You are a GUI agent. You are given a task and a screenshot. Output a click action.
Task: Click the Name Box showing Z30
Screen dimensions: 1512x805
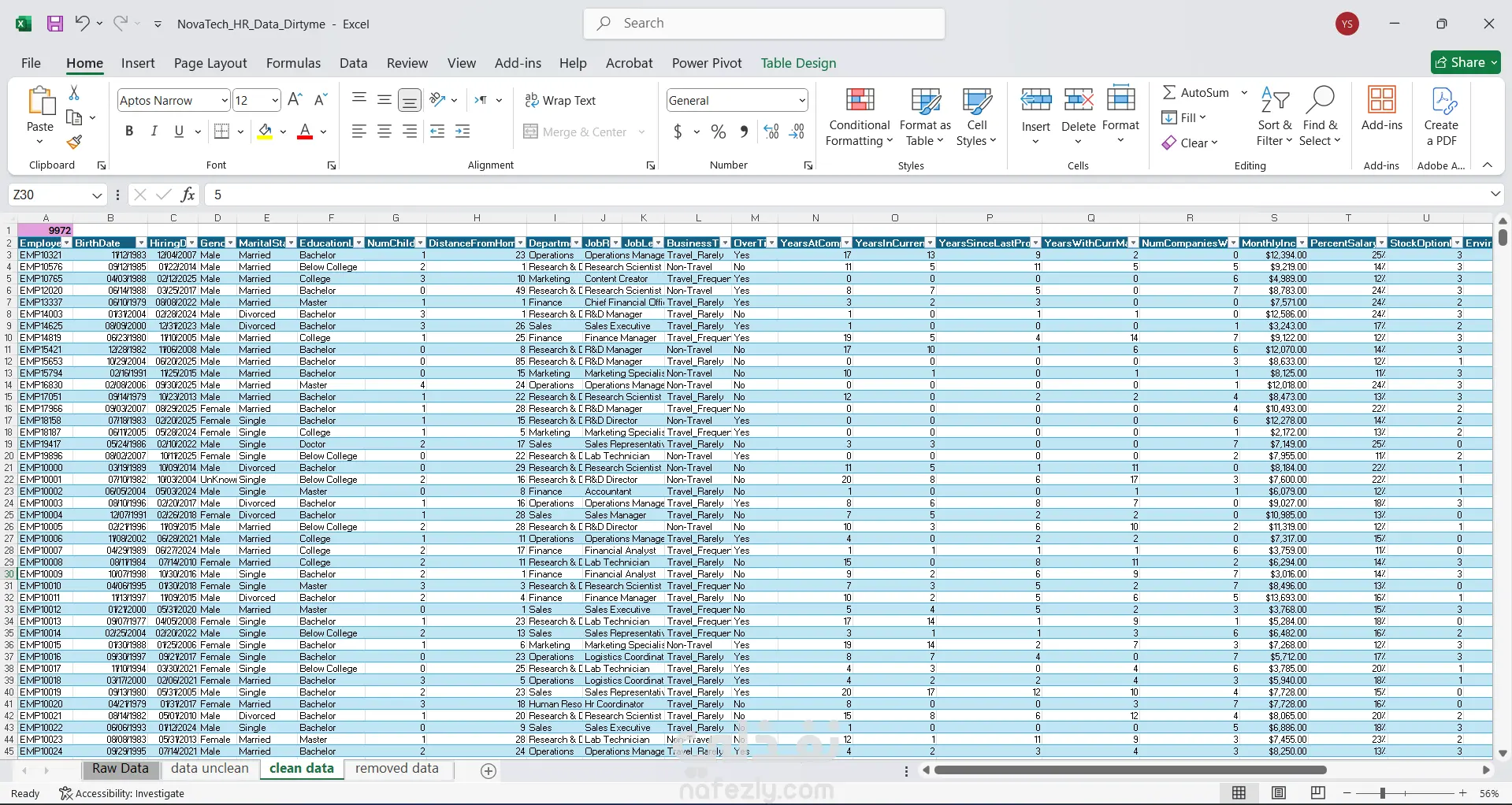coord(47,195)
